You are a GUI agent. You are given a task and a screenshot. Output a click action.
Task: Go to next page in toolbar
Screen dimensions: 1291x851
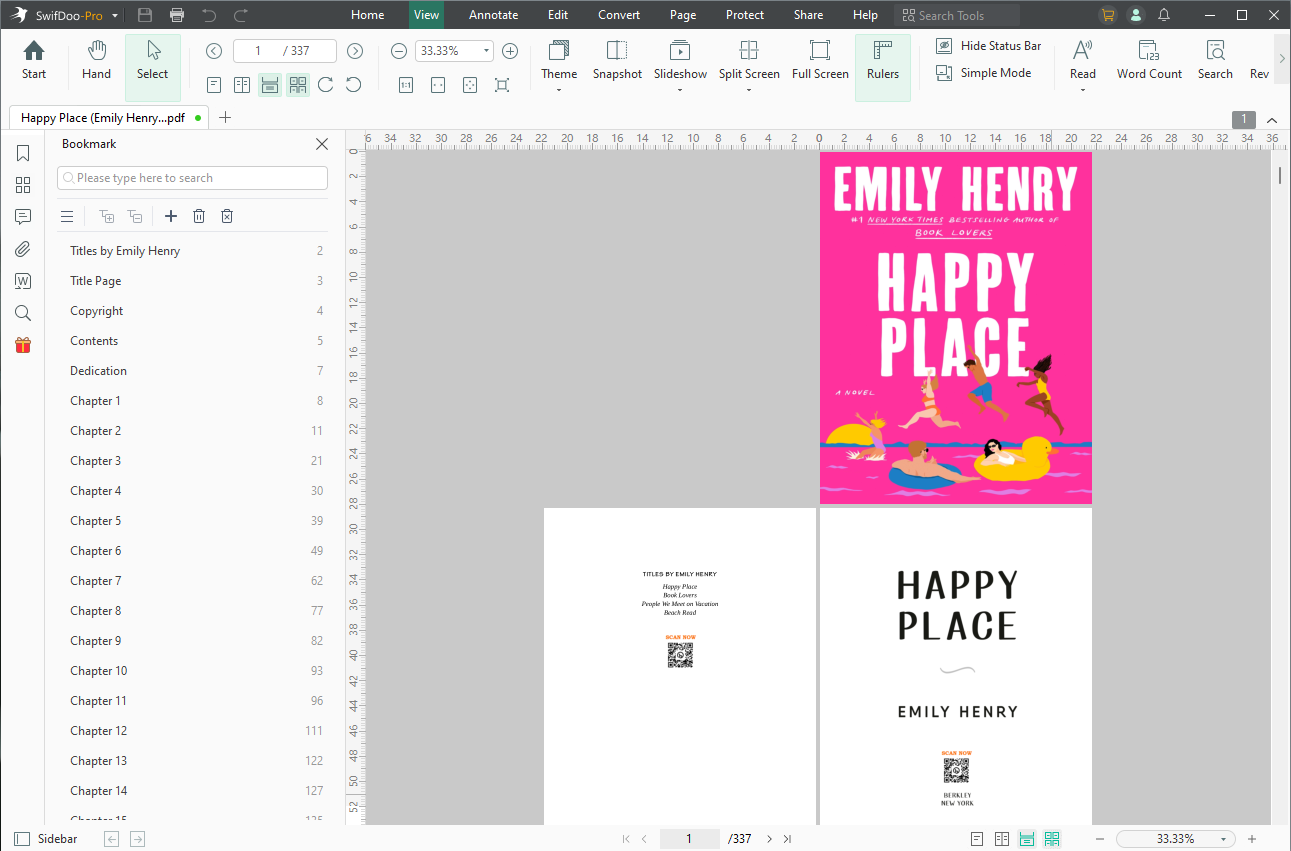[355, 51]
